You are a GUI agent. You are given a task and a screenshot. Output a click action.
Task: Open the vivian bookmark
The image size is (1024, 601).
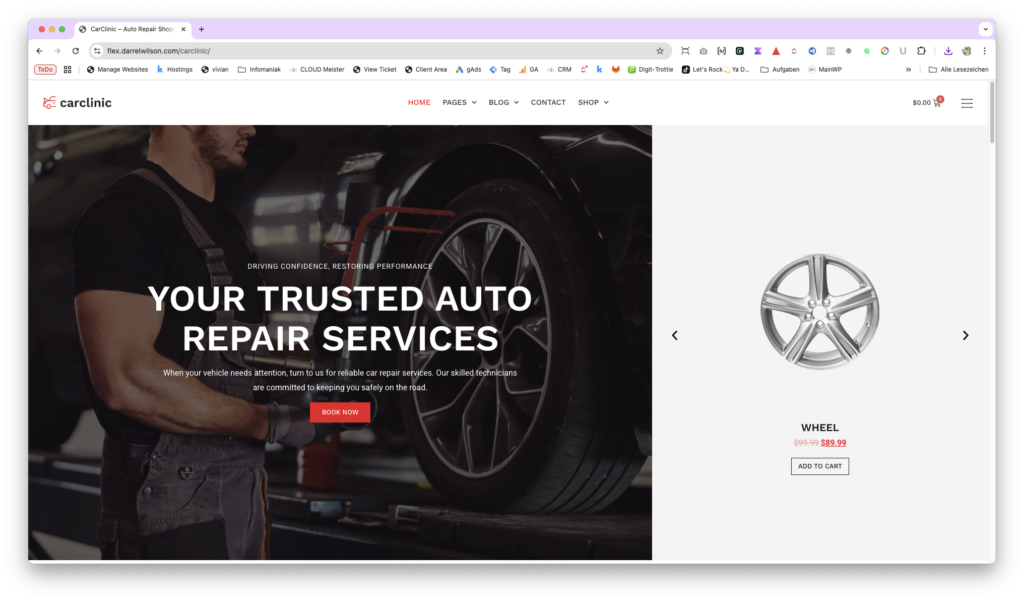tap(215, 69)
